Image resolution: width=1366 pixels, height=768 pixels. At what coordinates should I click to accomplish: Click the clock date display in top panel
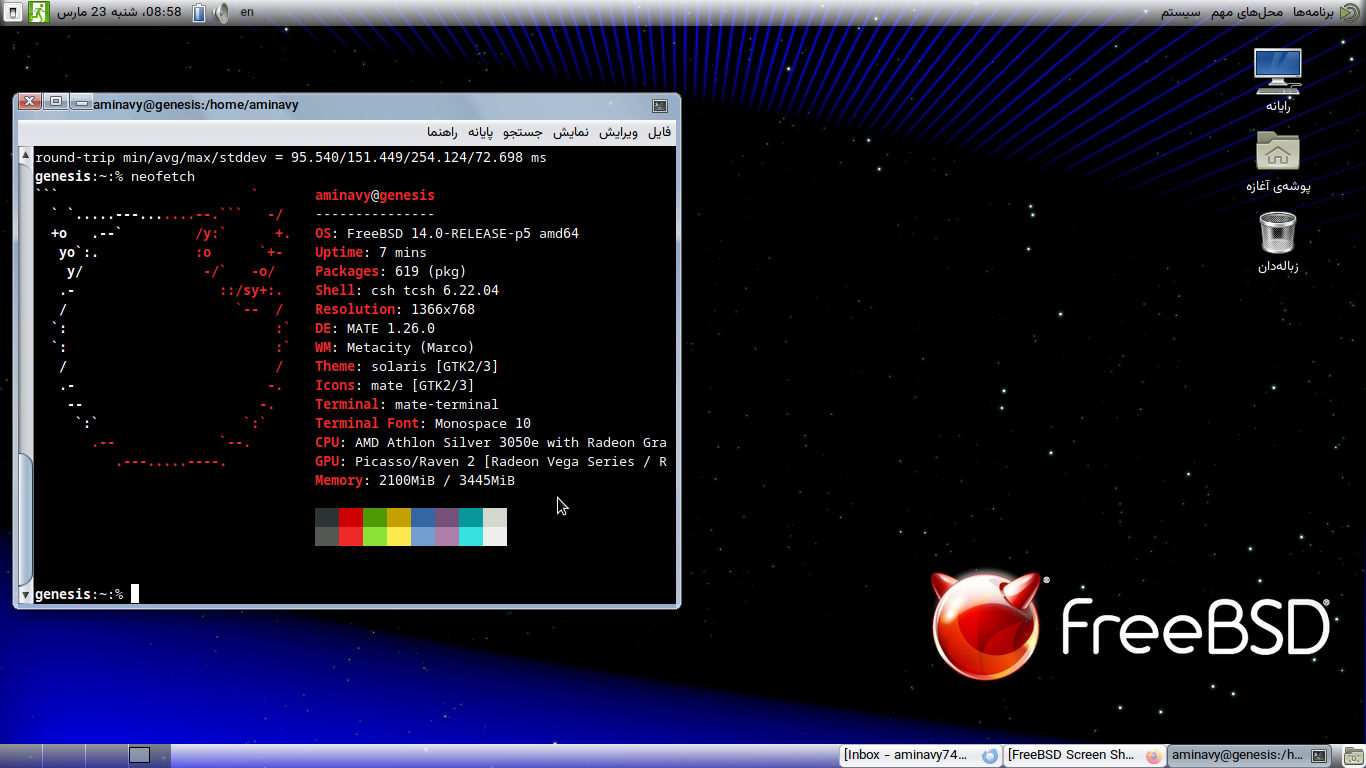click(119, 12)
